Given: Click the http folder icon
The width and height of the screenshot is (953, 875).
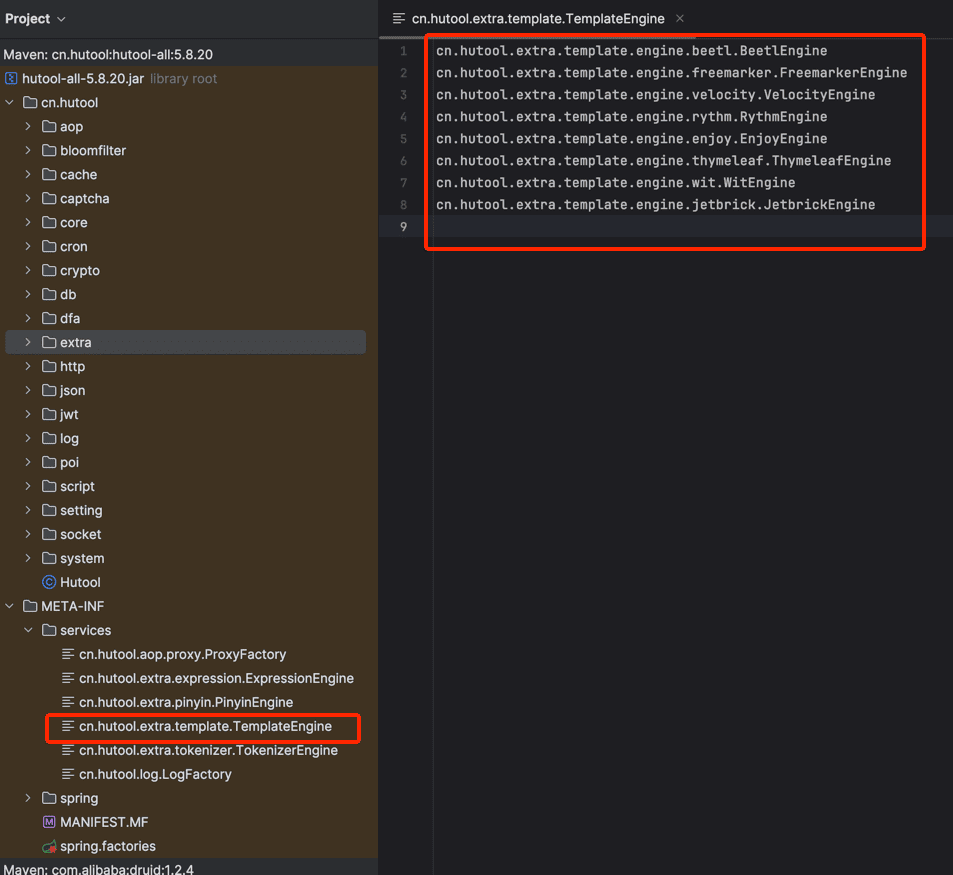Looking at the screenshot, I should (49, 366).
